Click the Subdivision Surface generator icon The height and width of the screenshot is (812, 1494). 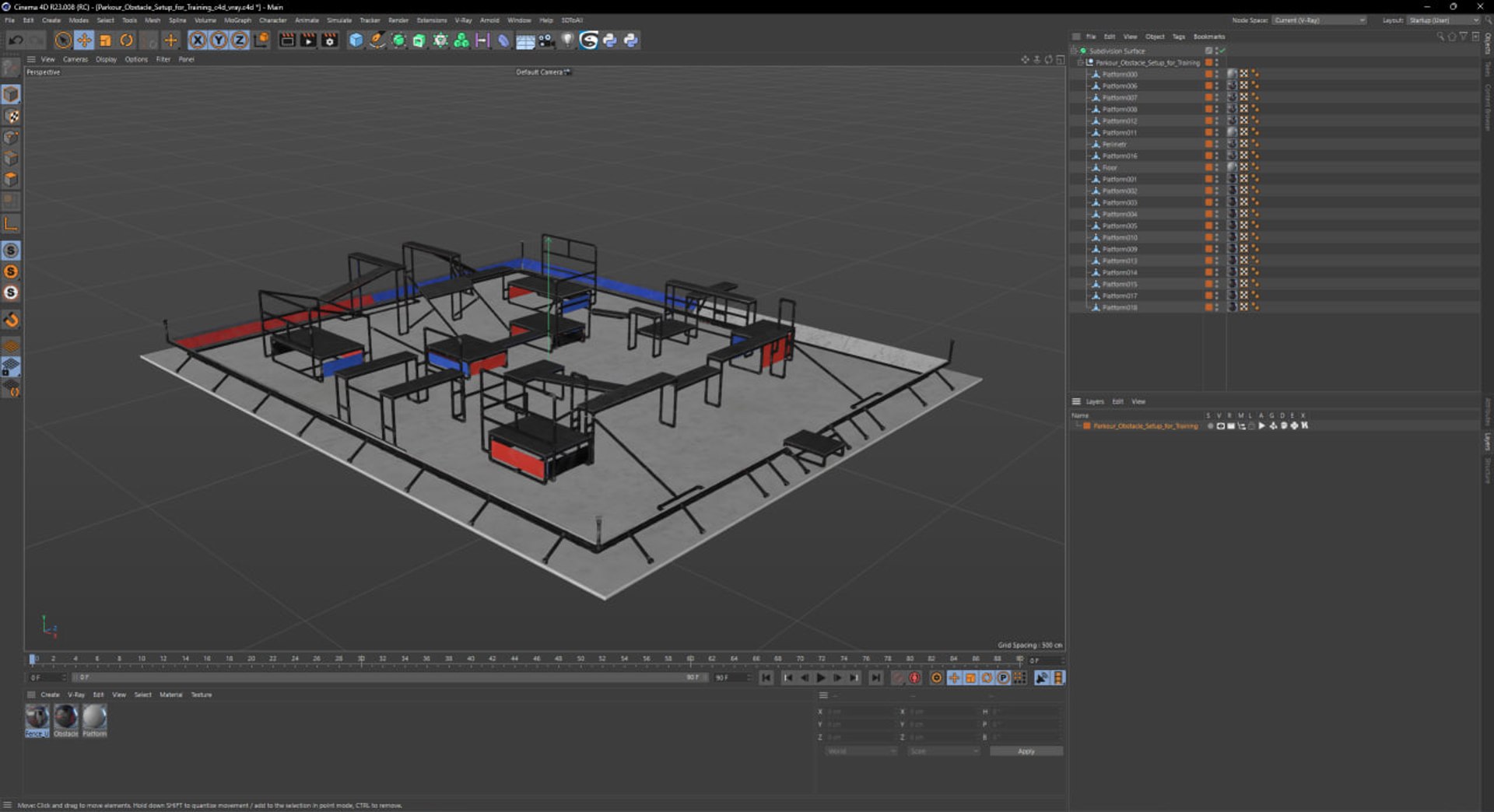pos(398,40)
